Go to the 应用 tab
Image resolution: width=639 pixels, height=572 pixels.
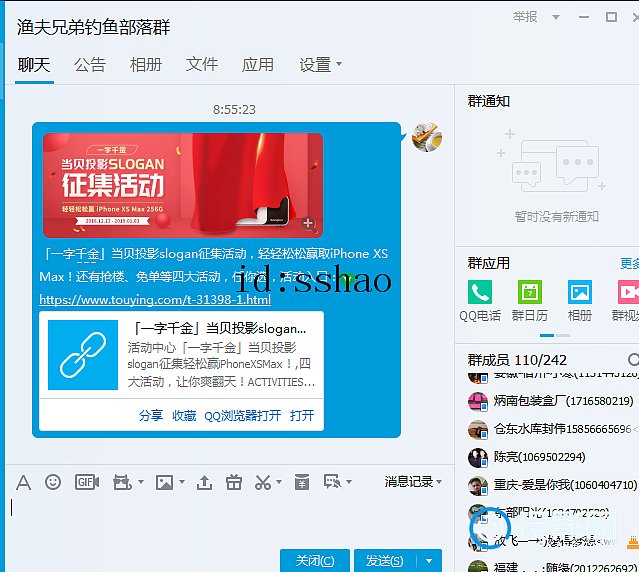coord(258,65)
